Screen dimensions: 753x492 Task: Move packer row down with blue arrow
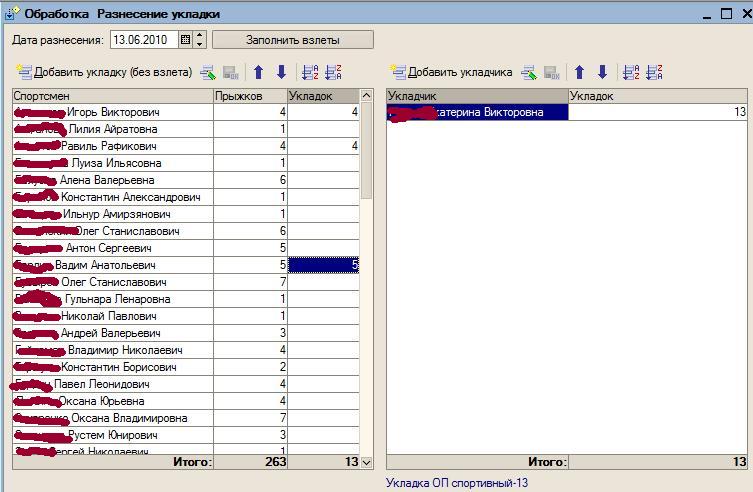pos(602,72)
